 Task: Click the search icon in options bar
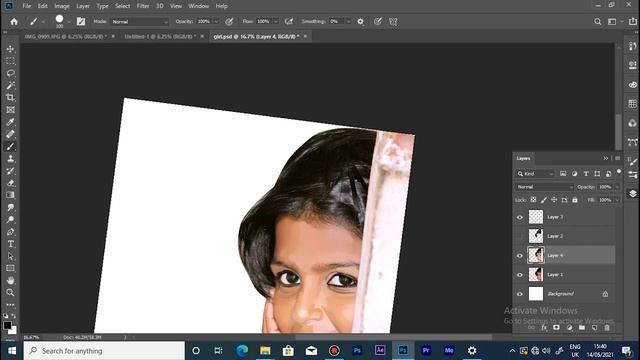[598, 22]
